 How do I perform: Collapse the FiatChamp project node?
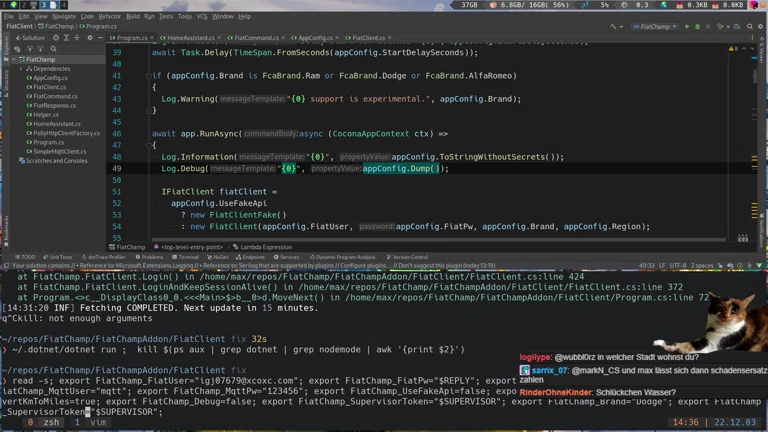(x=14, y=59)
